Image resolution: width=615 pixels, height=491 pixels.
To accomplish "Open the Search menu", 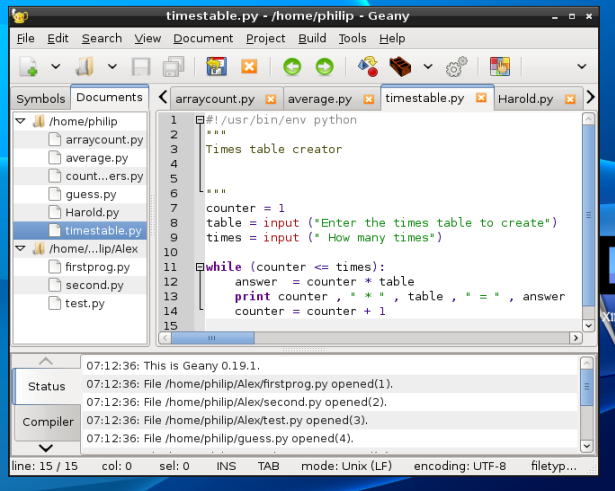I will [102, 38].
